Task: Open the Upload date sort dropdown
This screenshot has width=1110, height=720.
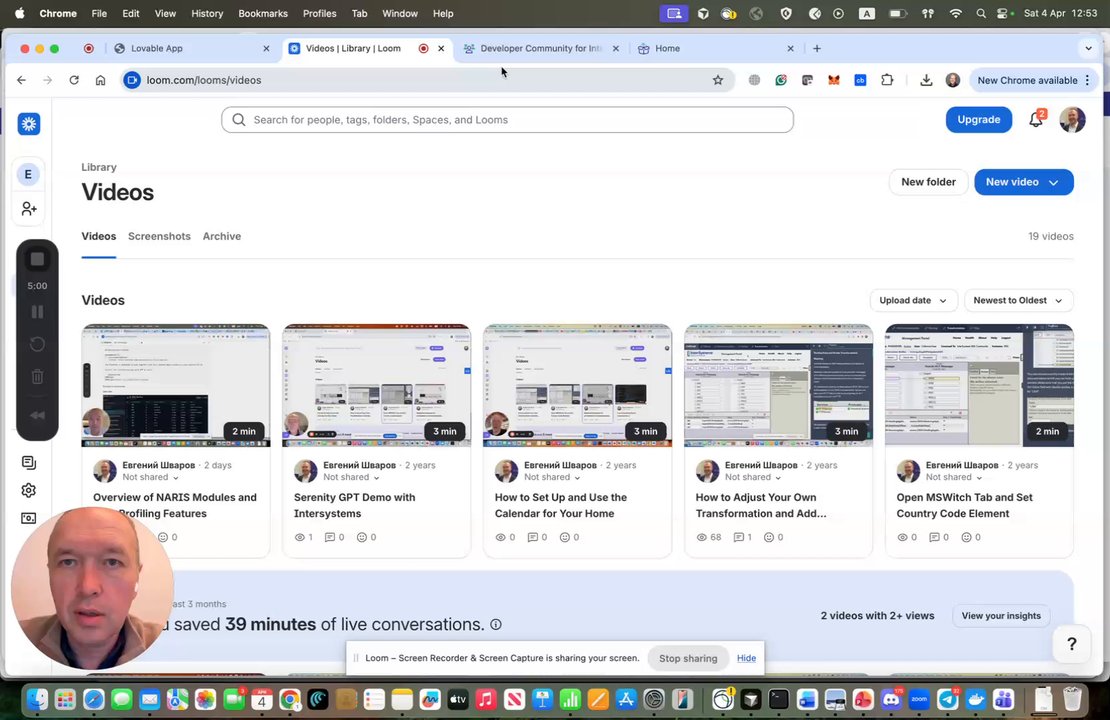Action: 913,300
